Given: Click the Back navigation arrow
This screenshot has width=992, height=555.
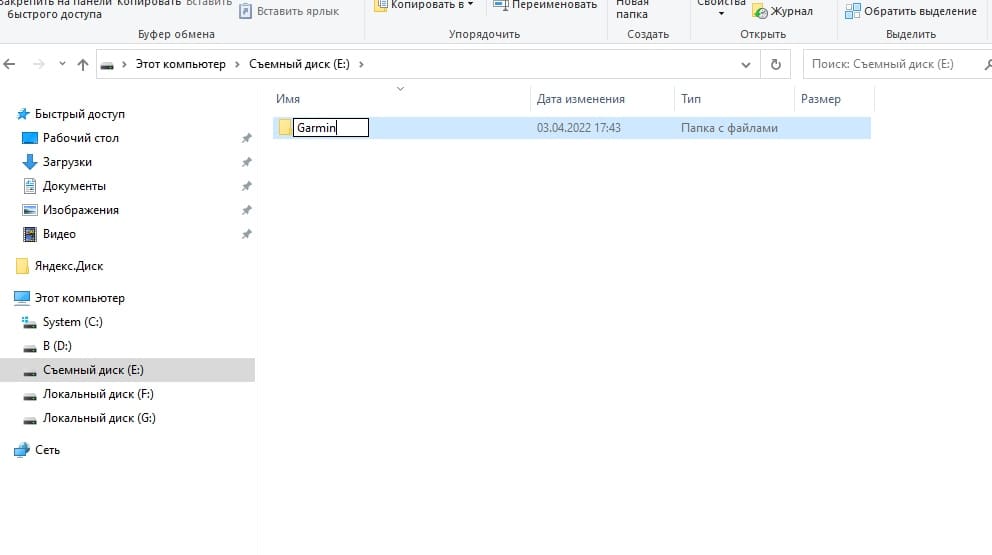Looking at the screenshot, I should (x=10, y=64).
